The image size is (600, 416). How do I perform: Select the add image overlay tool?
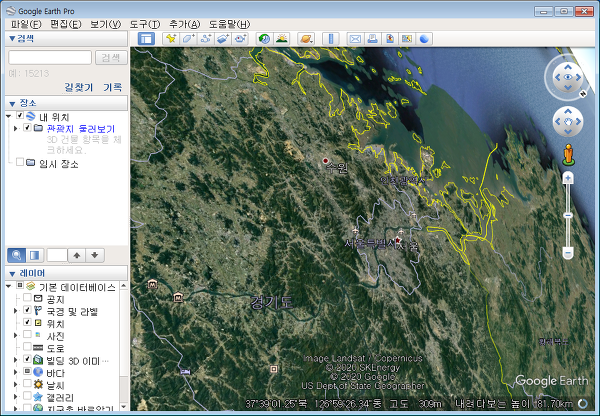tap(223, 39)
